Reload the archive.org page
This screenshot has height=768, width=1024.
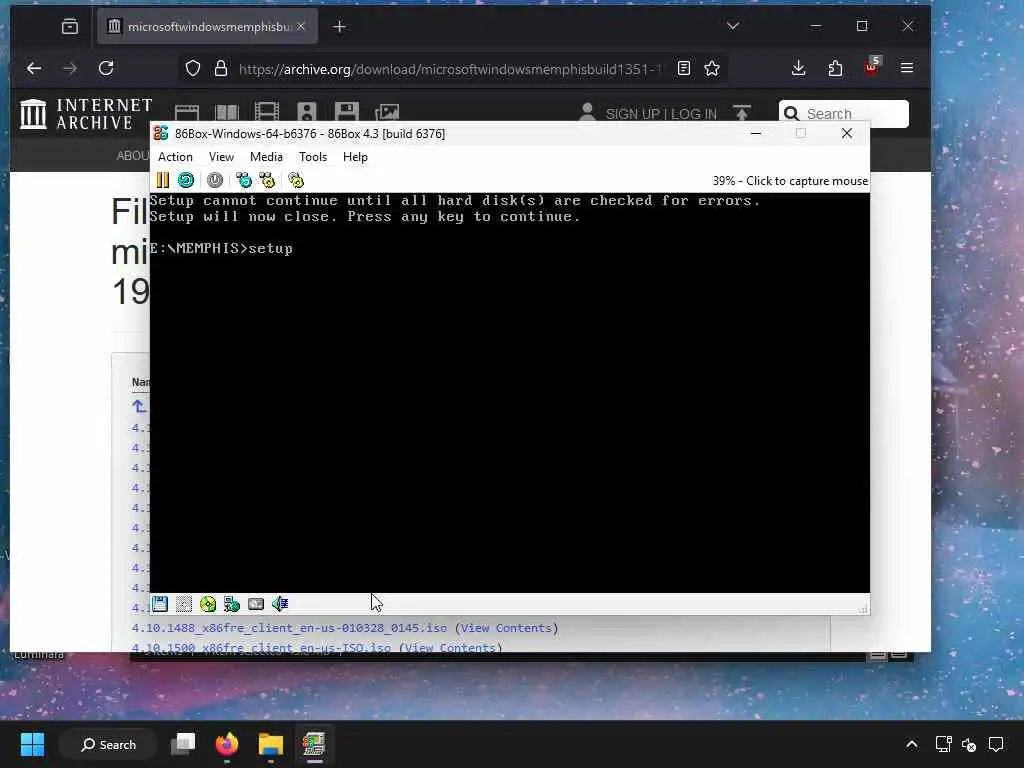point(106,69)
